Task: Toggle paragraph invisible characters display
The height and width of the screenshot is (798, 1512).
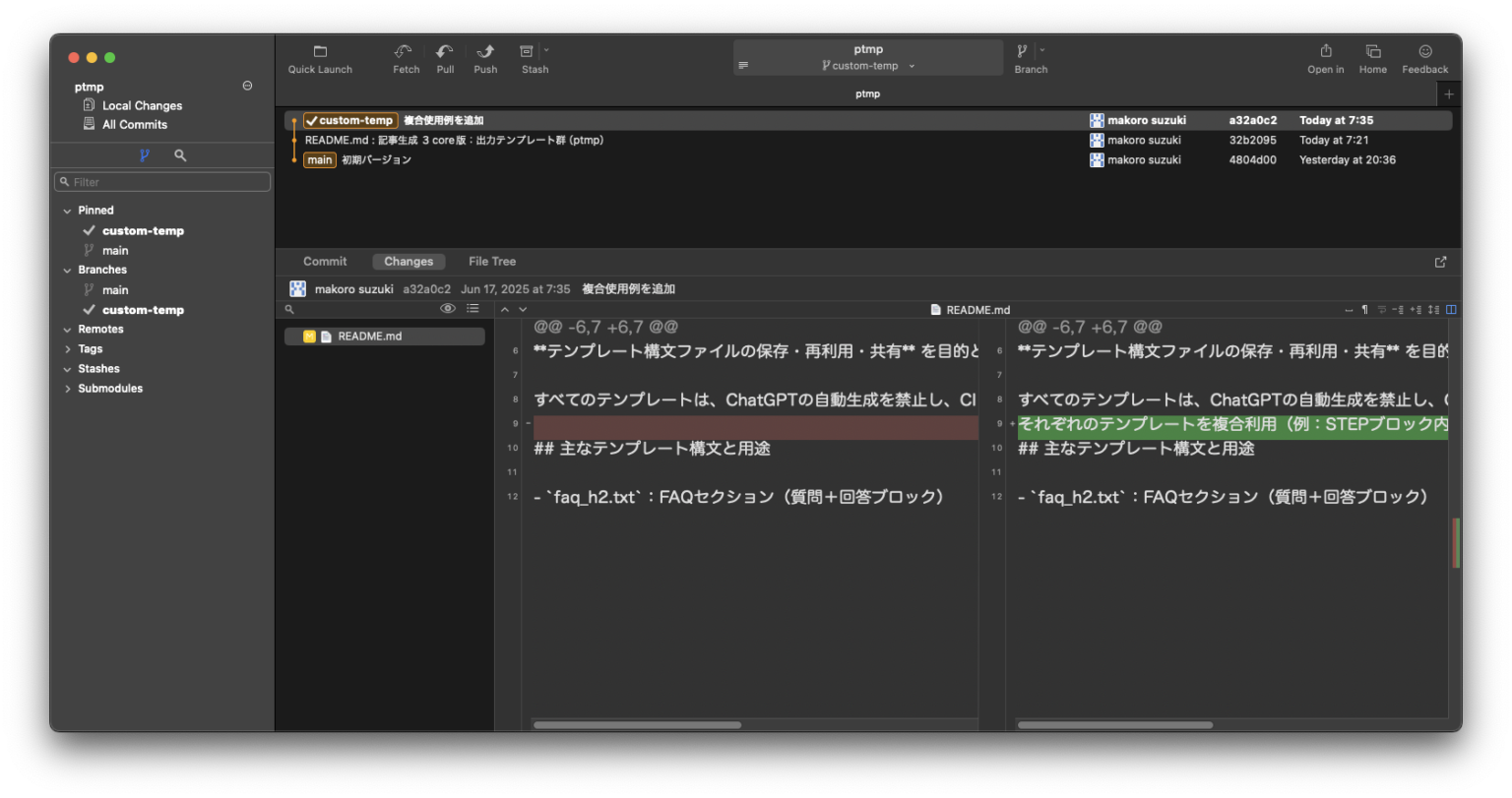Action: tap(1364, 310)
